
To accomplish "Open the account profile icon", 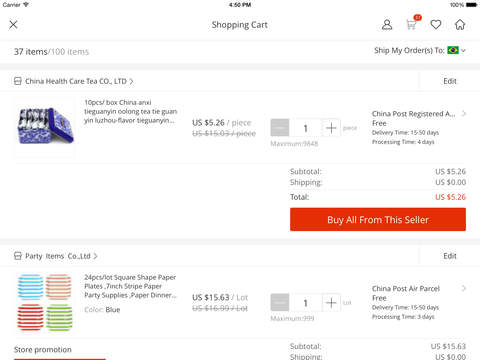I will pos(387,25).
